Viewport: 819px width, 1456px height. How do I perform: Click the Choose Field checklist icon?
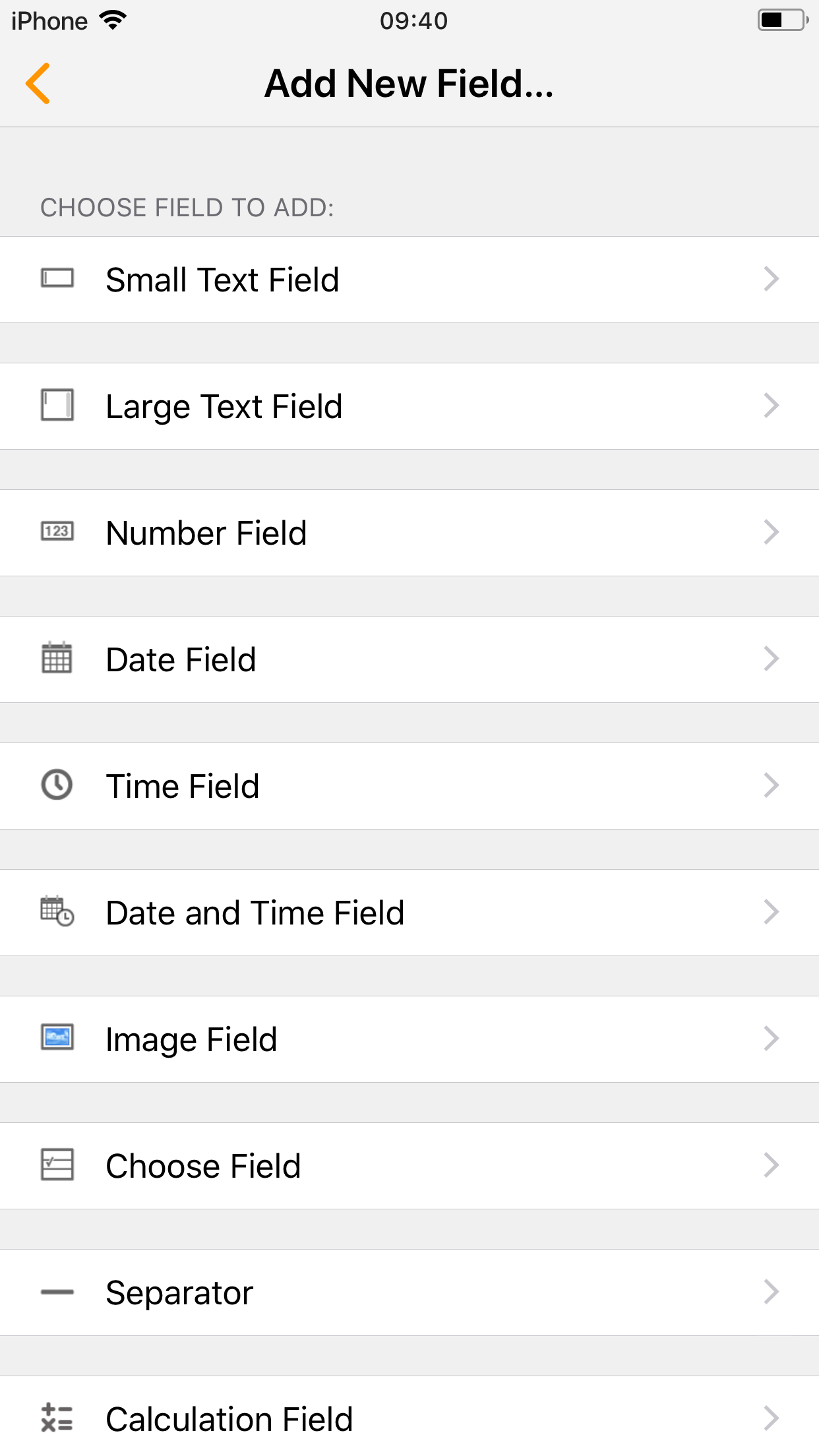(x=57, y=1165)
